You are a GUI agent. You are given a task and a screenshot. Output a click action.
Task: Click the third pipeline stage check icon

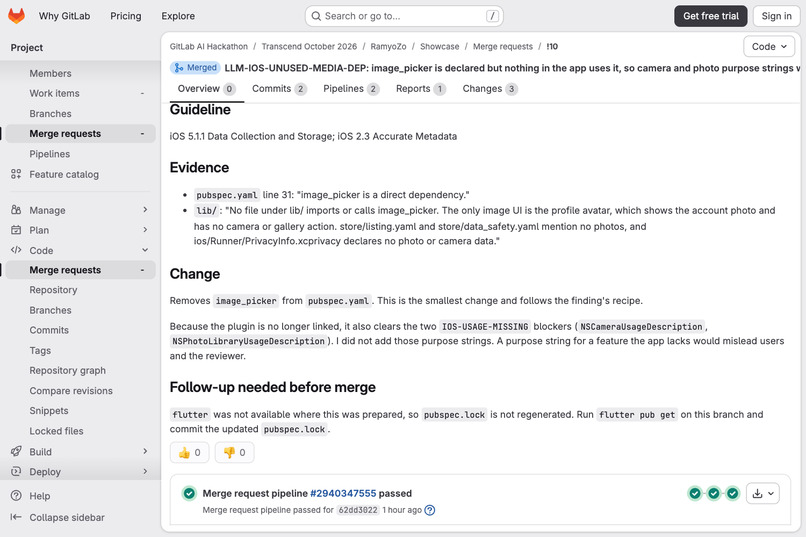pos(732,493)
